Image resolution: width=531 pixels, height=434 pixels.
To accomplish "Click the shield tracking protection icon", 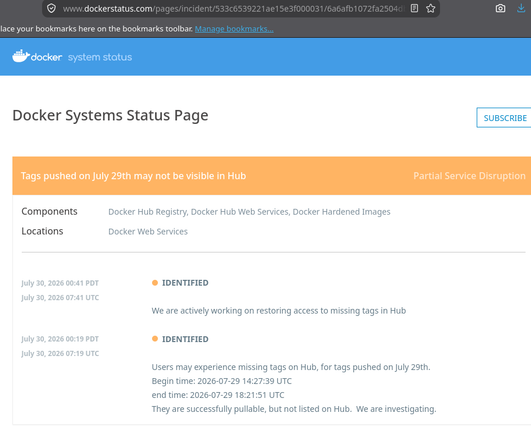I will point(51,8).
